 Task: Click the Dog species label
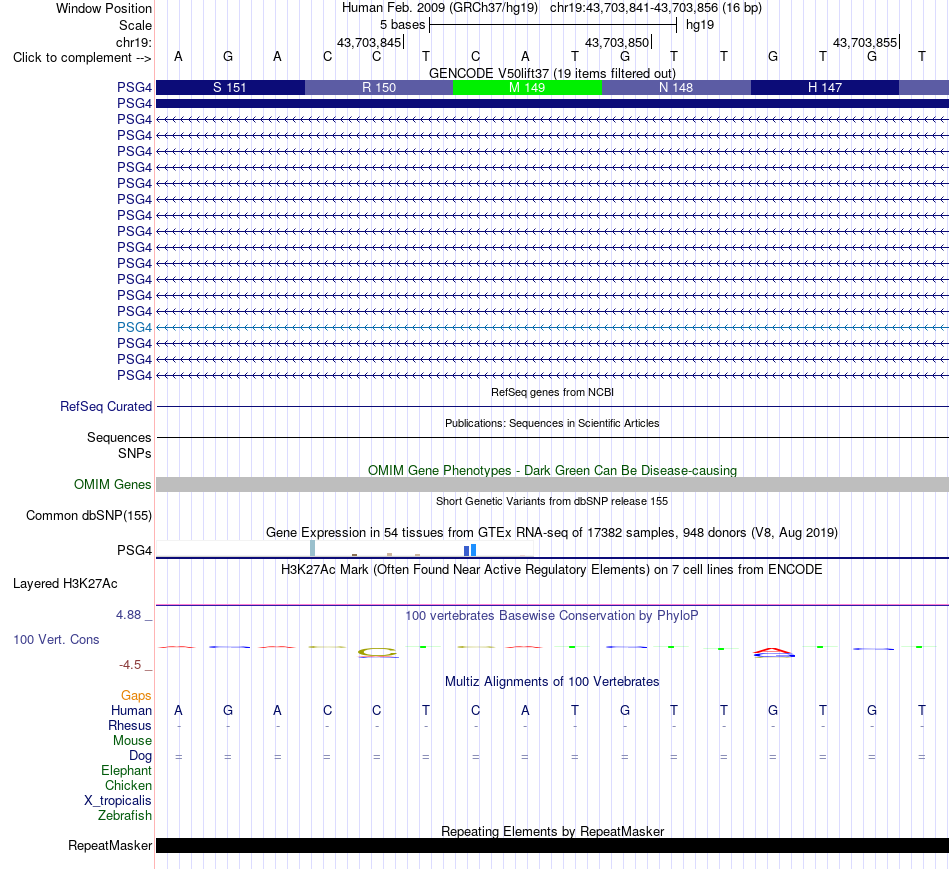[x=141, y=756]
